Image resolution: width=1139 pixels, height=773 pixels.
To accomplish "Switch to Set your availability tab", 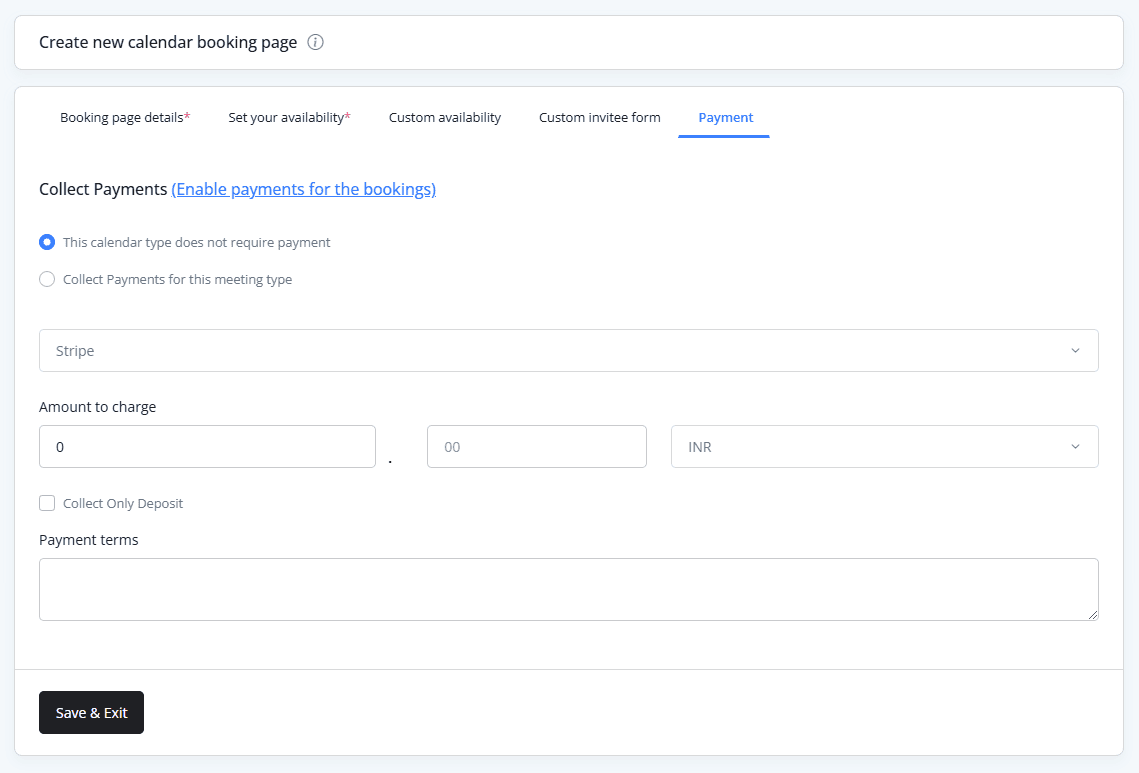I will pyautogui.click(x=289, y=117).
